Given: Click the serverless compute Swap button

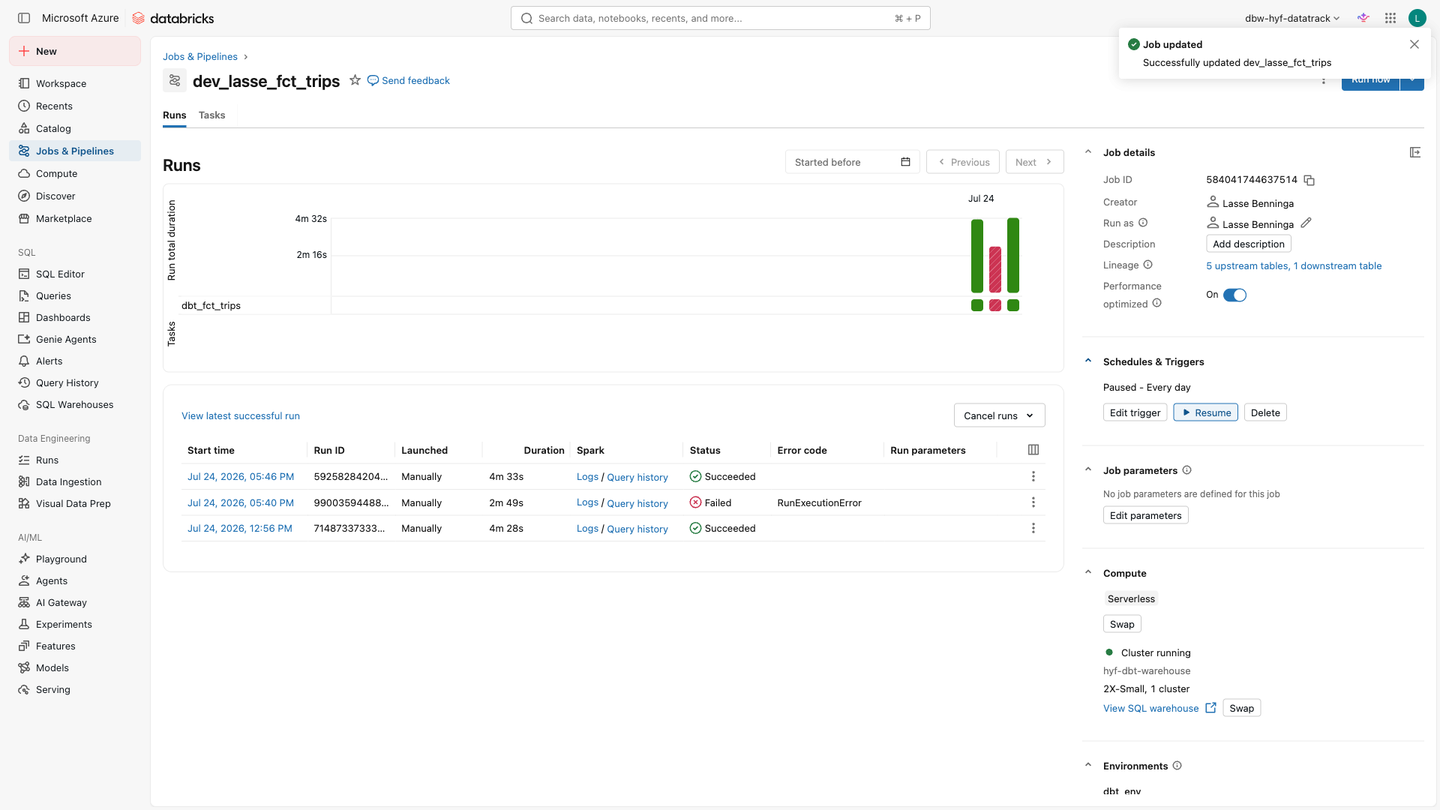Looking at the screenshot, I should (1122, 624).
